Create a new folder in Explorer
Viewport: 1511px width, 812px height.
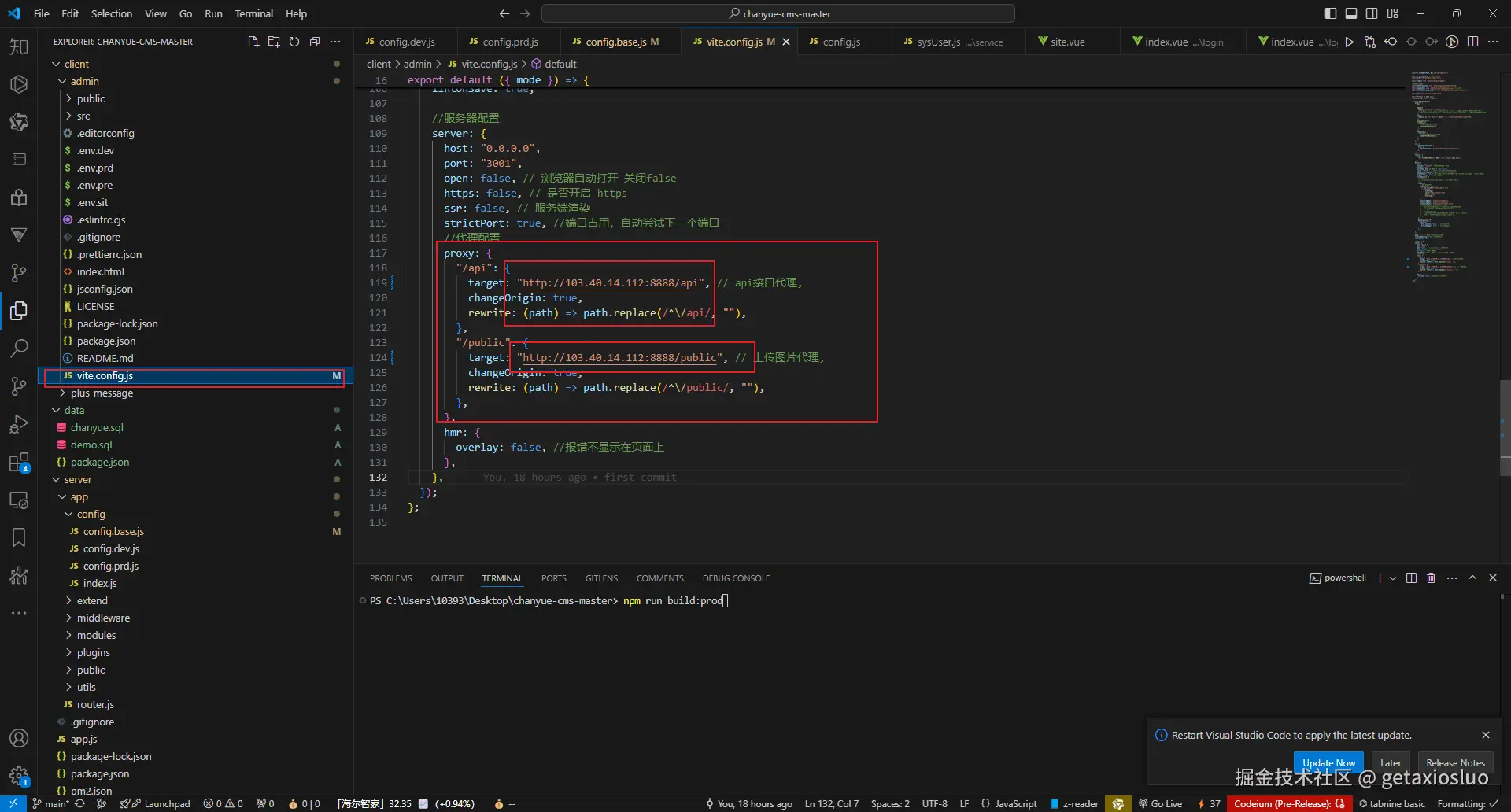pyautogui.click(x=274, y=42)
